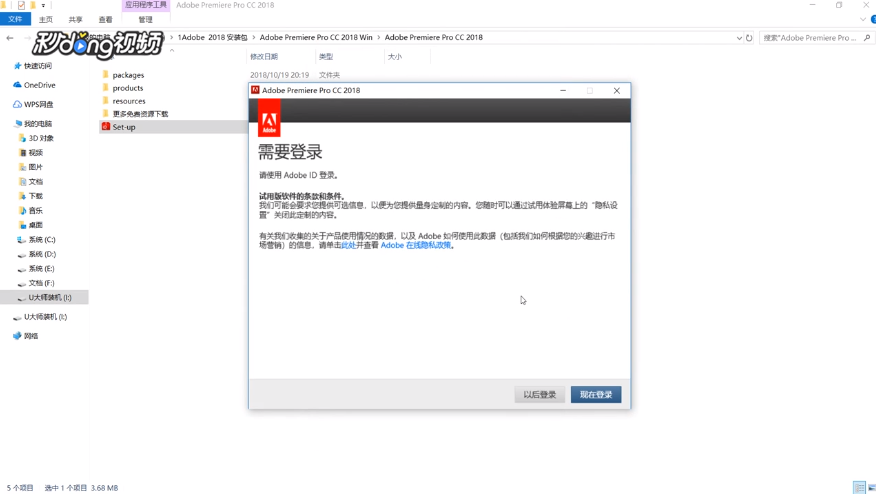Open the 文档 library folder
The height and width of the screenshot is (494, 876).
(35, 182)
